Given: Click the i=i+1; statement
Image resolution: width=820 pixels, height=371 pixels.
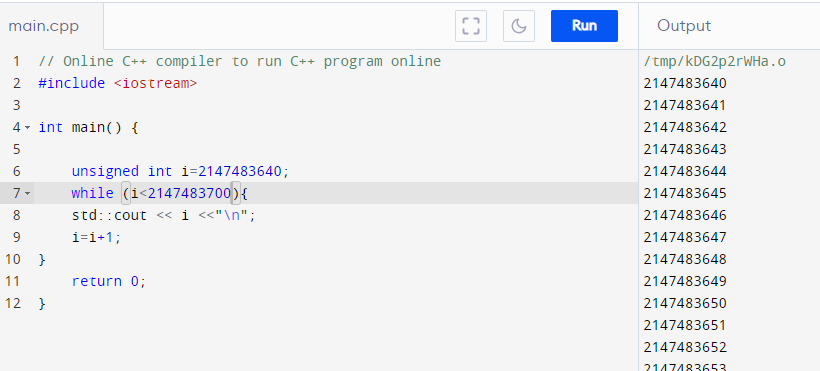Looking at the screenshot, I should coord(97,237).
